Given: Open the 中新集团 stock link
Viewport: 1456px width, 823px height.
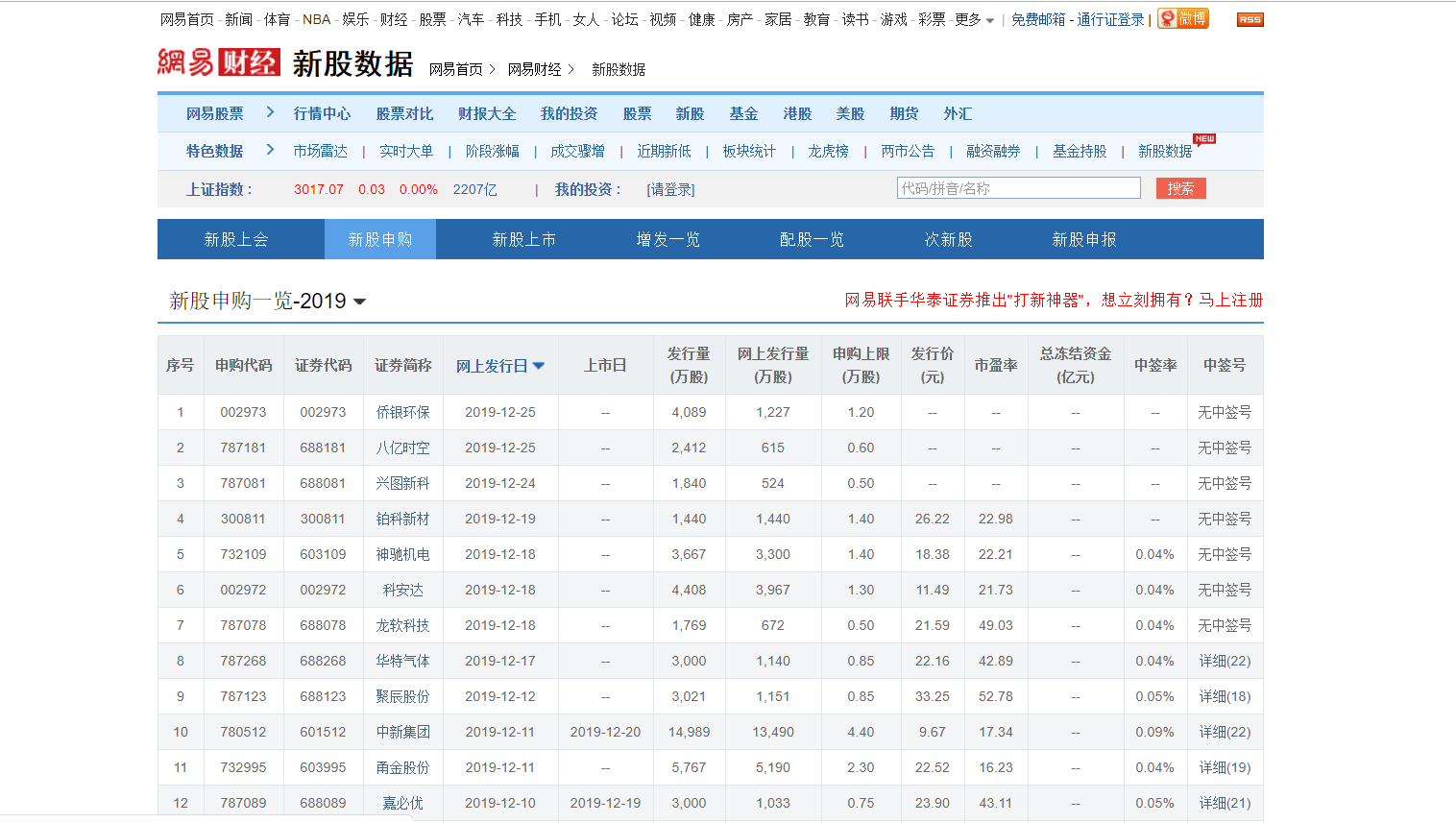Looking at the screenshot, I should (402, 732).
